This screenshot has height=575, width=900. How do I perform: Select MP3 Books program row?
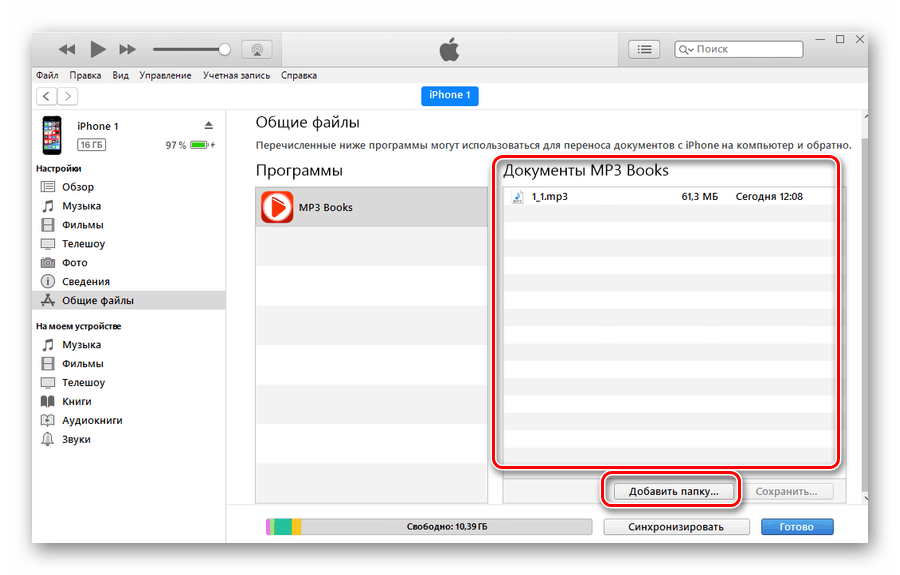pos(371,207)
